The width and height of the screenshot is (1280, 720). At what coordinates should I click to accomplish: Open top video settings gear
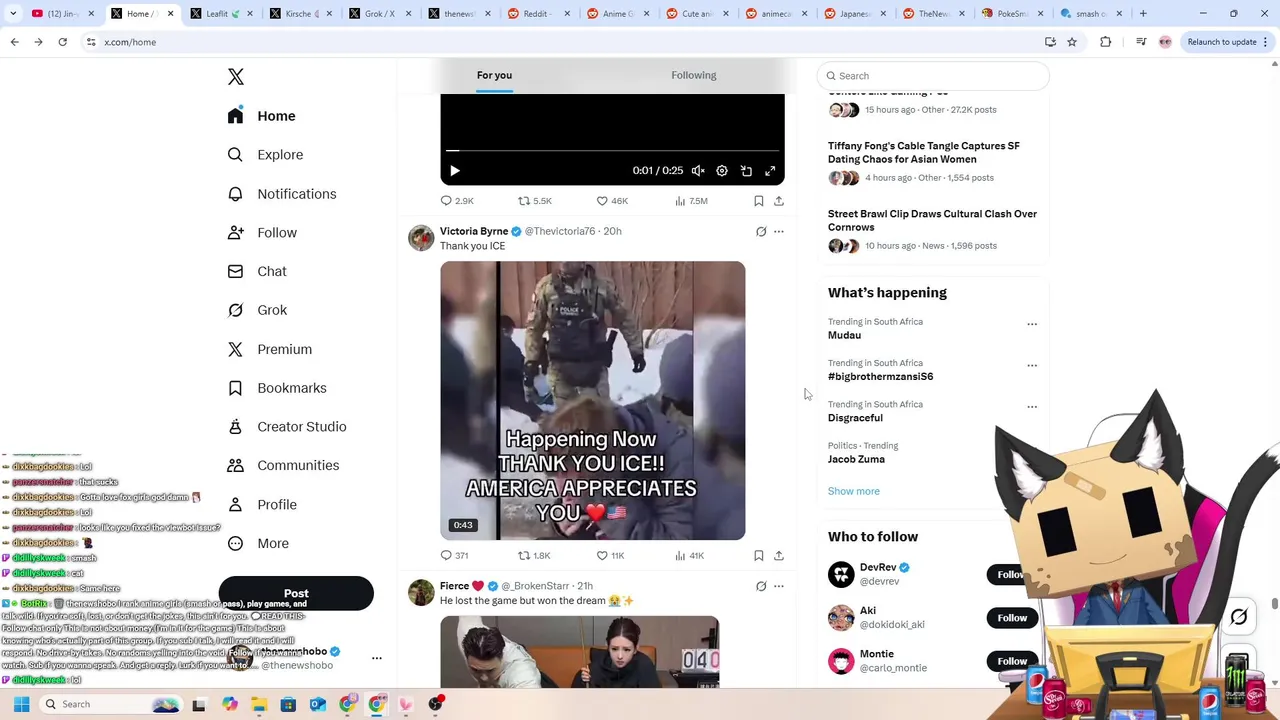pos(722,171)
